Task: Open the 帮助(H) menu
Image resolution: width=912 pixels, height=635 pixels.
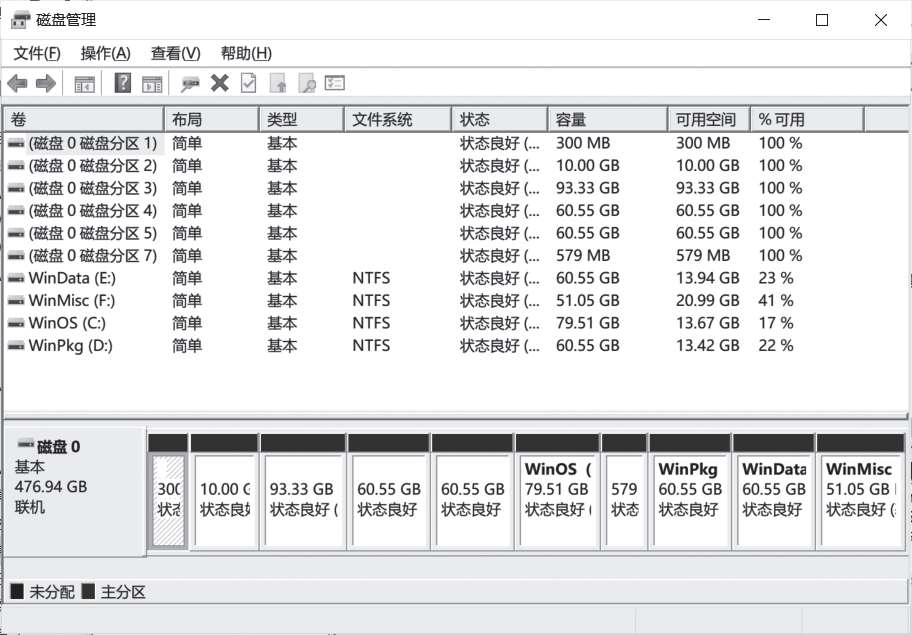Action: (x=246, y=53)
